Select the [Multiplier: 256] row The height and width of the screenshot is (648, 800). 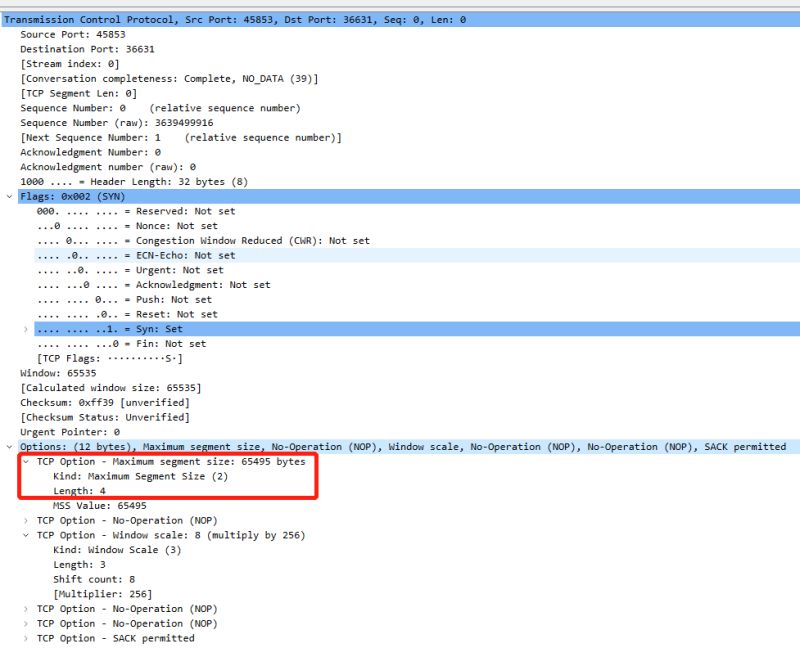coord(103,594)
